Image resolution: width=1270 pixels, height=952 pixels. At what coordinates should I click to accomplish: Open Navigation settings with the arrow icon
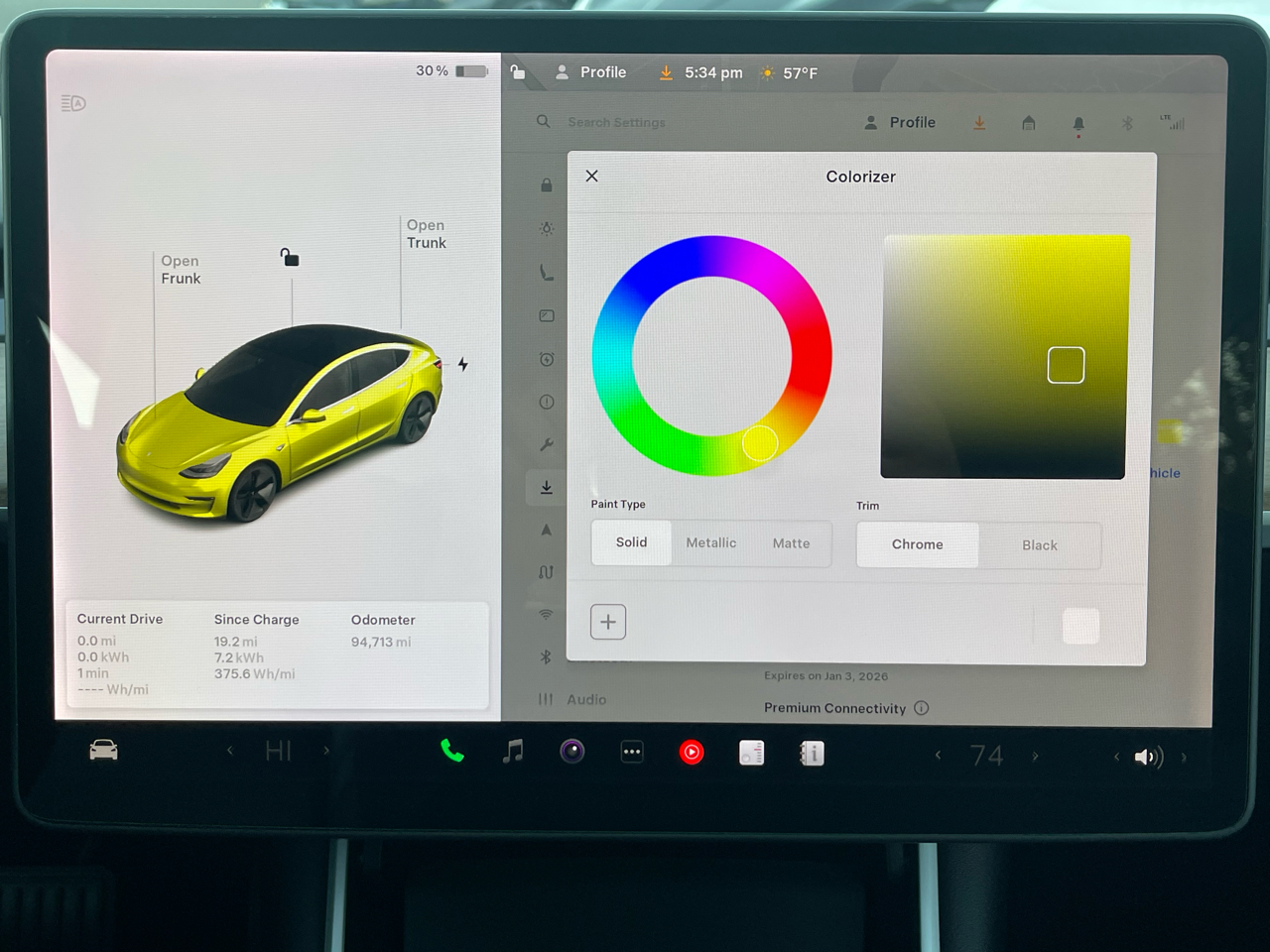coord(546,530)
